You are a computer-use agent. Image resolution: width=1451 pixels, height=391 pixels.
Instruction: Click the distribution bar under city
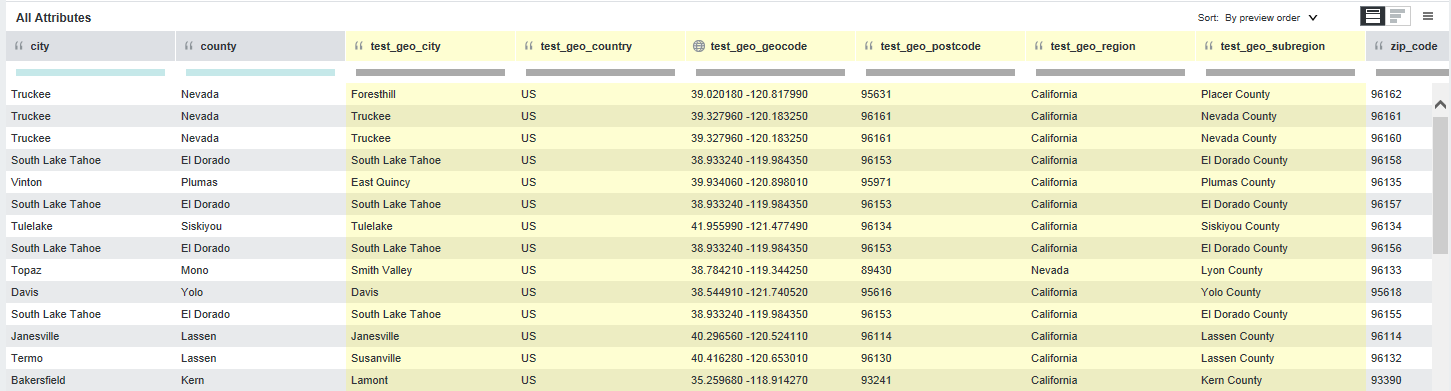(x=90, y=72)
